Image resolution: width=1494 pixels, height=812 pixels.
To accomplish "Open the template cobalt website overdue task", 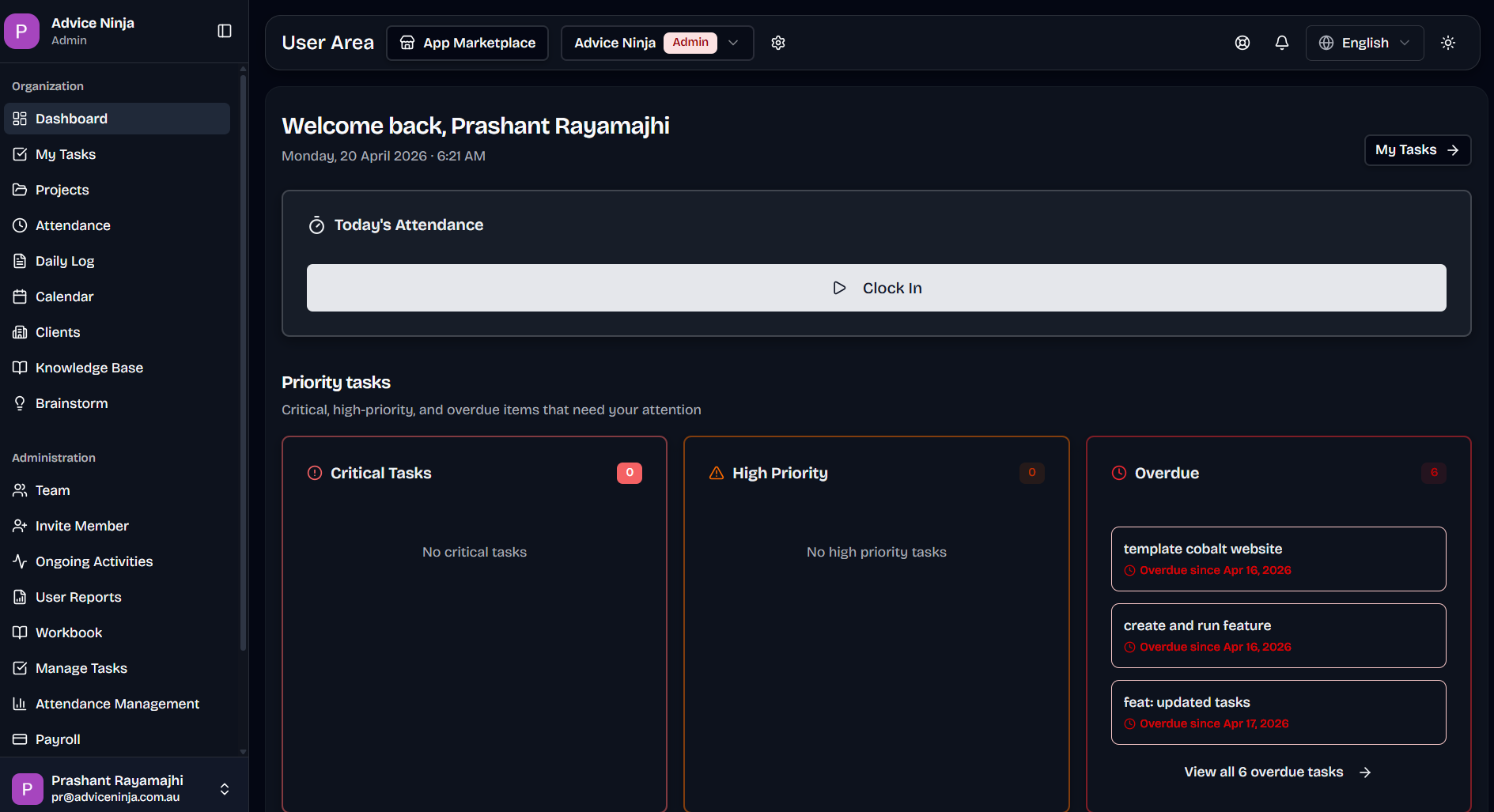I will click(x=1278, y=558).
